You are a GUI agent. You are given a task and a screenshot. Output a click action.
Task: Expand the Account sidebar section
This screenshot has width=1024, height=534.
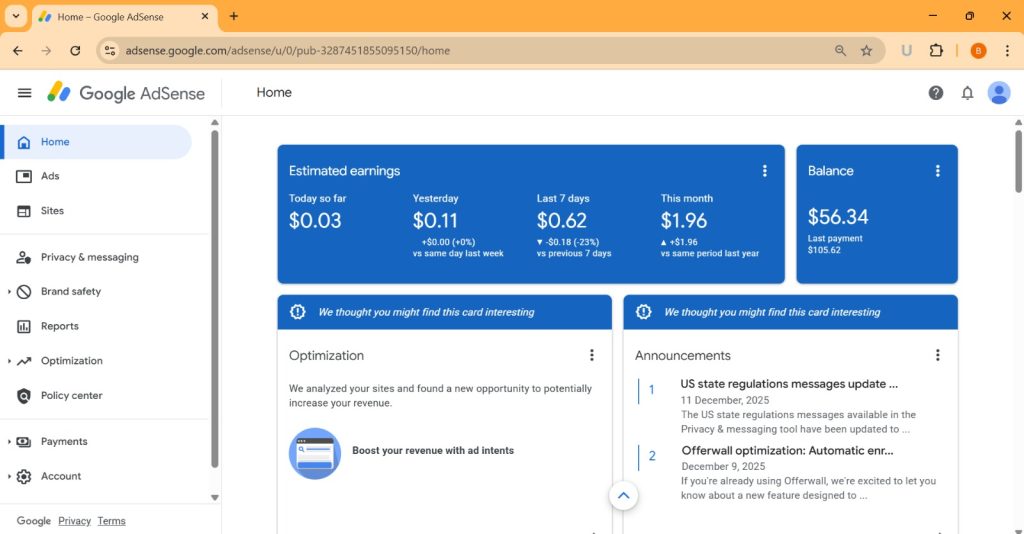tap(9, 477)
